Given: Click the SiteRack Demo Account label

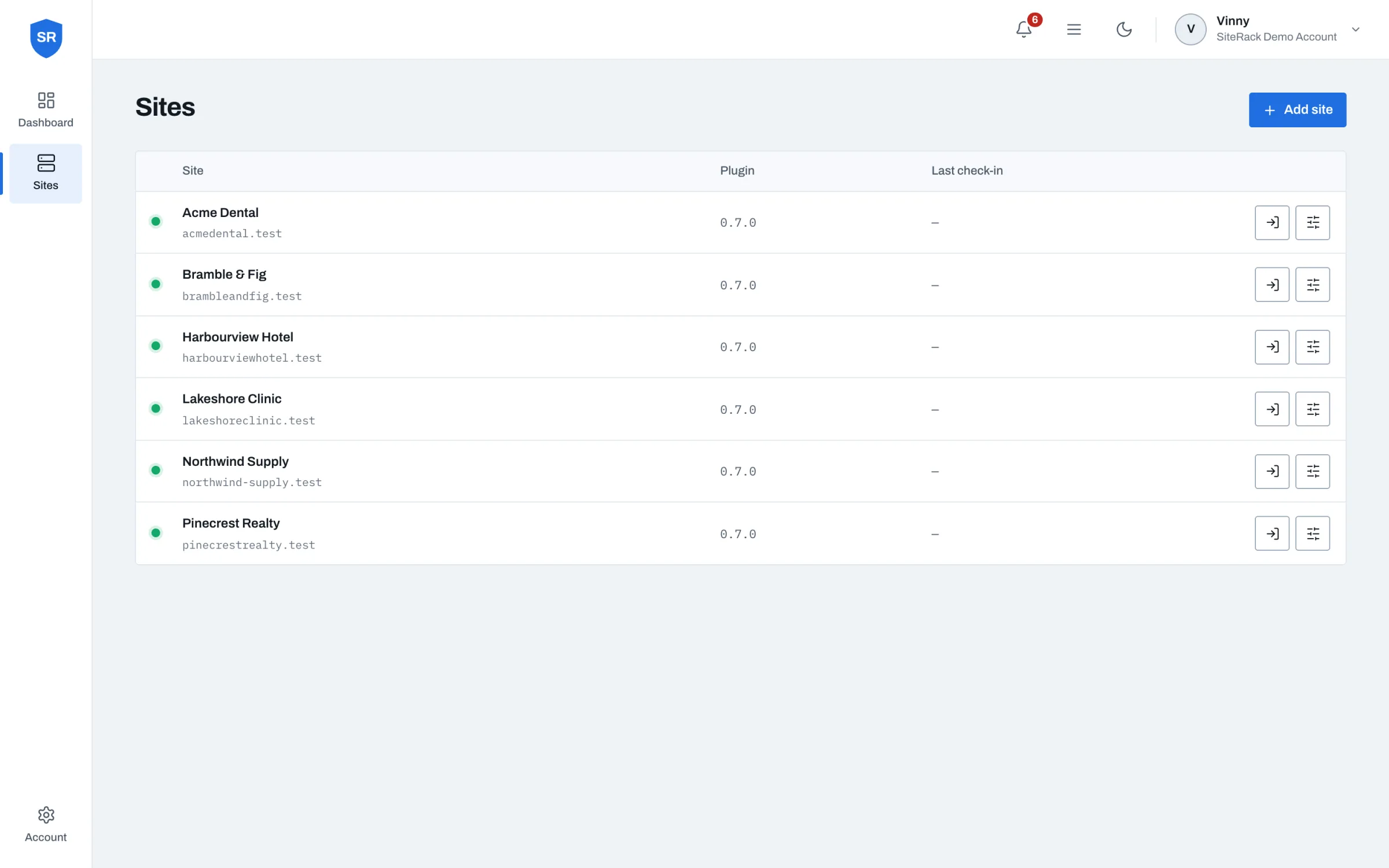Looking at the screenshot, I should [x=1276, y=37].
